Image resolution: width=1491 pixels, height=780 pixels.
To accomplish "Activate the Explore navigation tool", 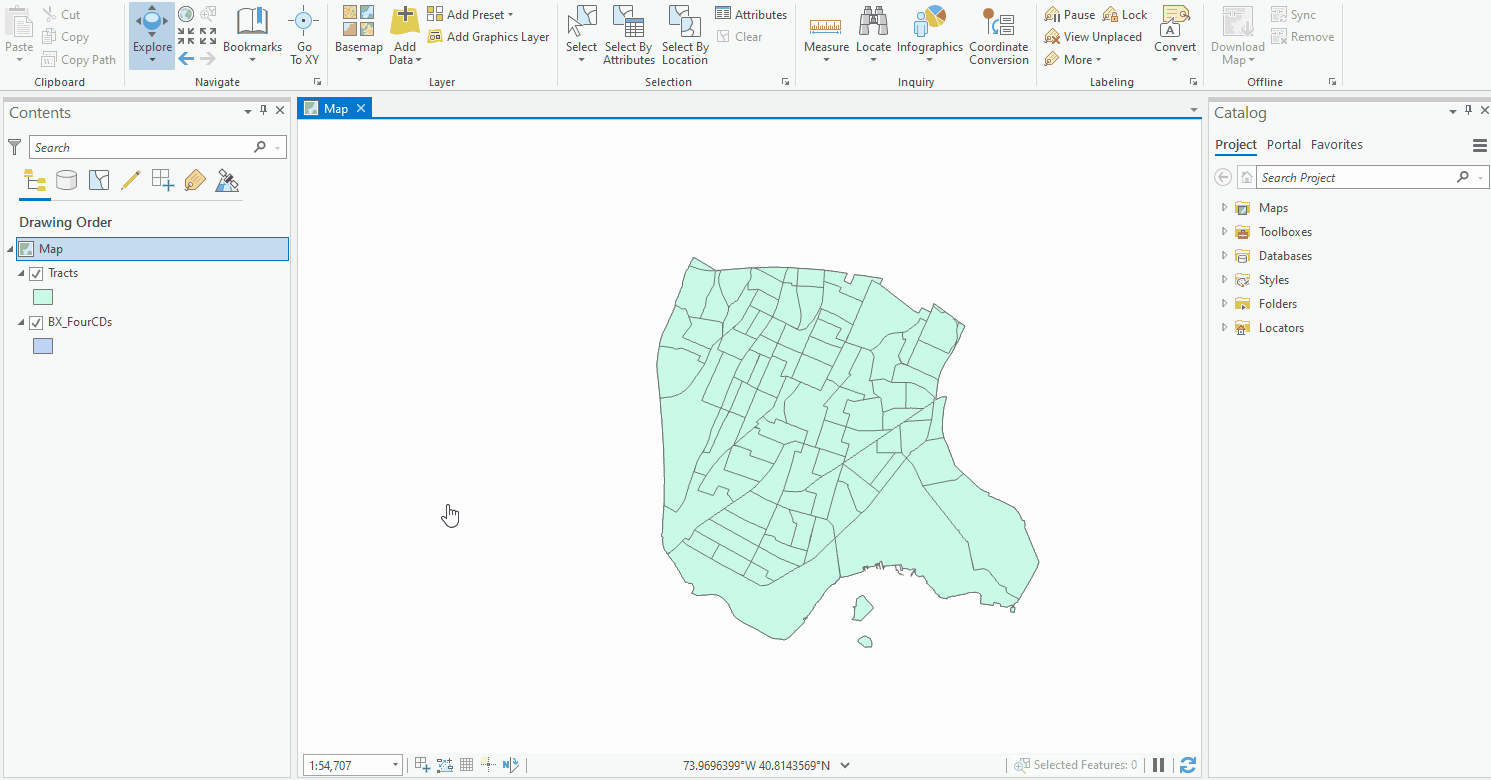I will (x=152, y=28).
